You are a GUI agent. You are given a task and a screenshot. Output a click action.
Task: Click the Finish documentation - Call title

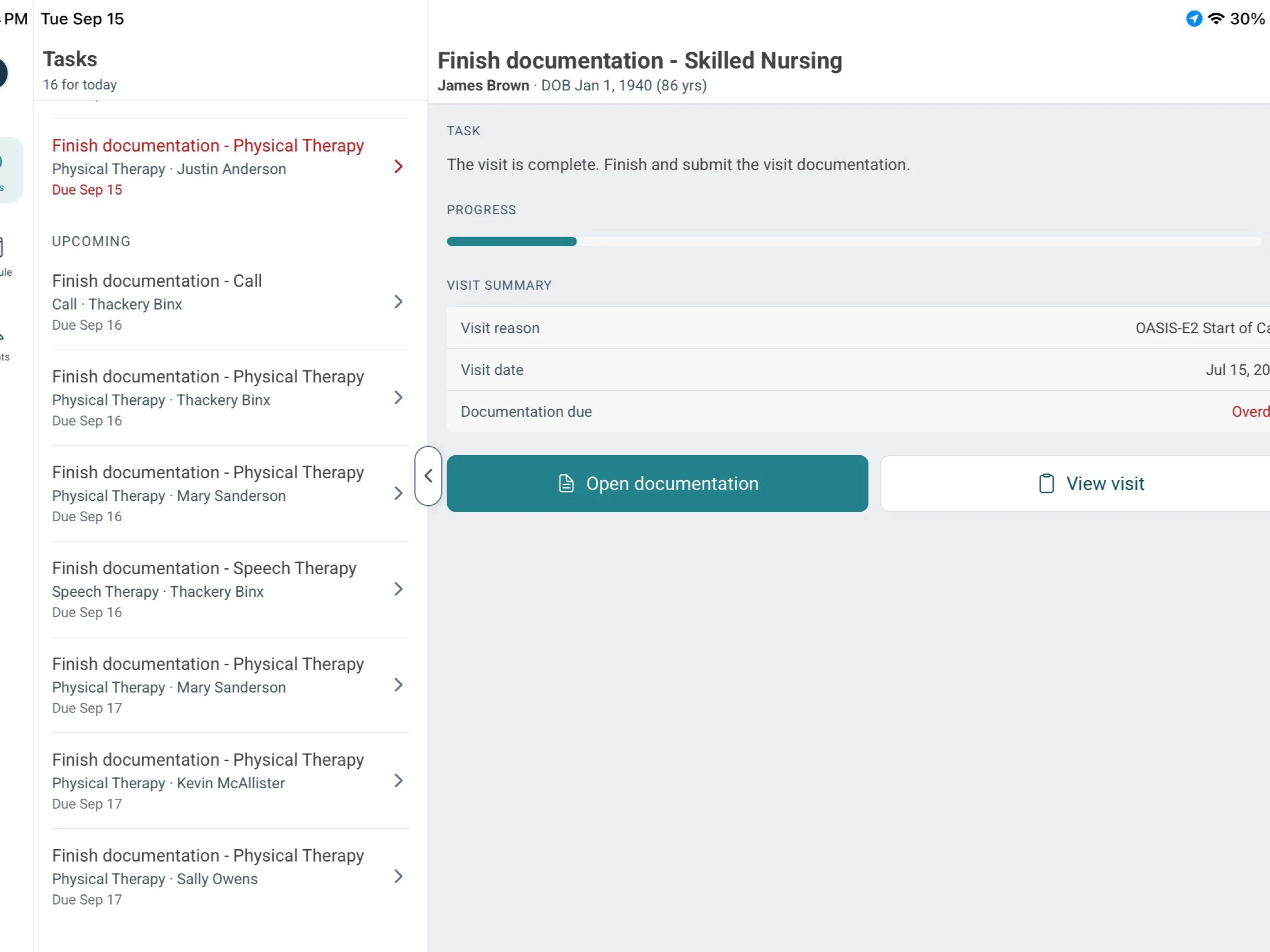tap(157, 280)
